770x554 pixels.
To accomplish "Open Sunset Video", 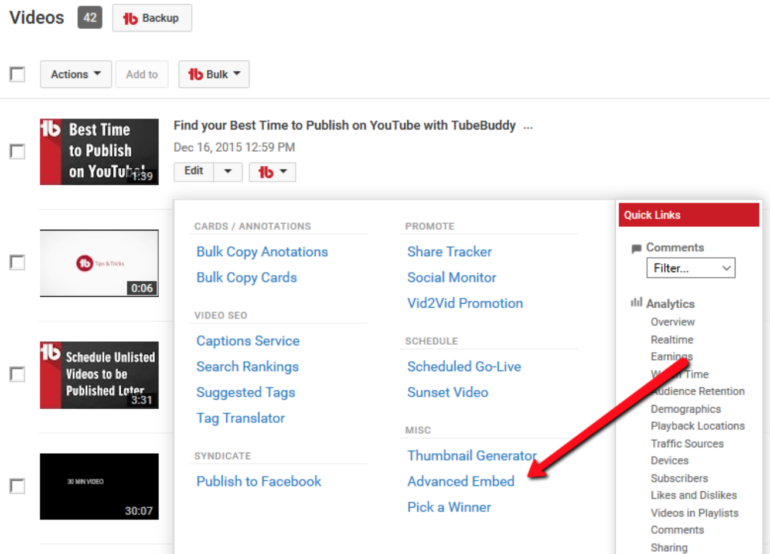I will 448,392.
